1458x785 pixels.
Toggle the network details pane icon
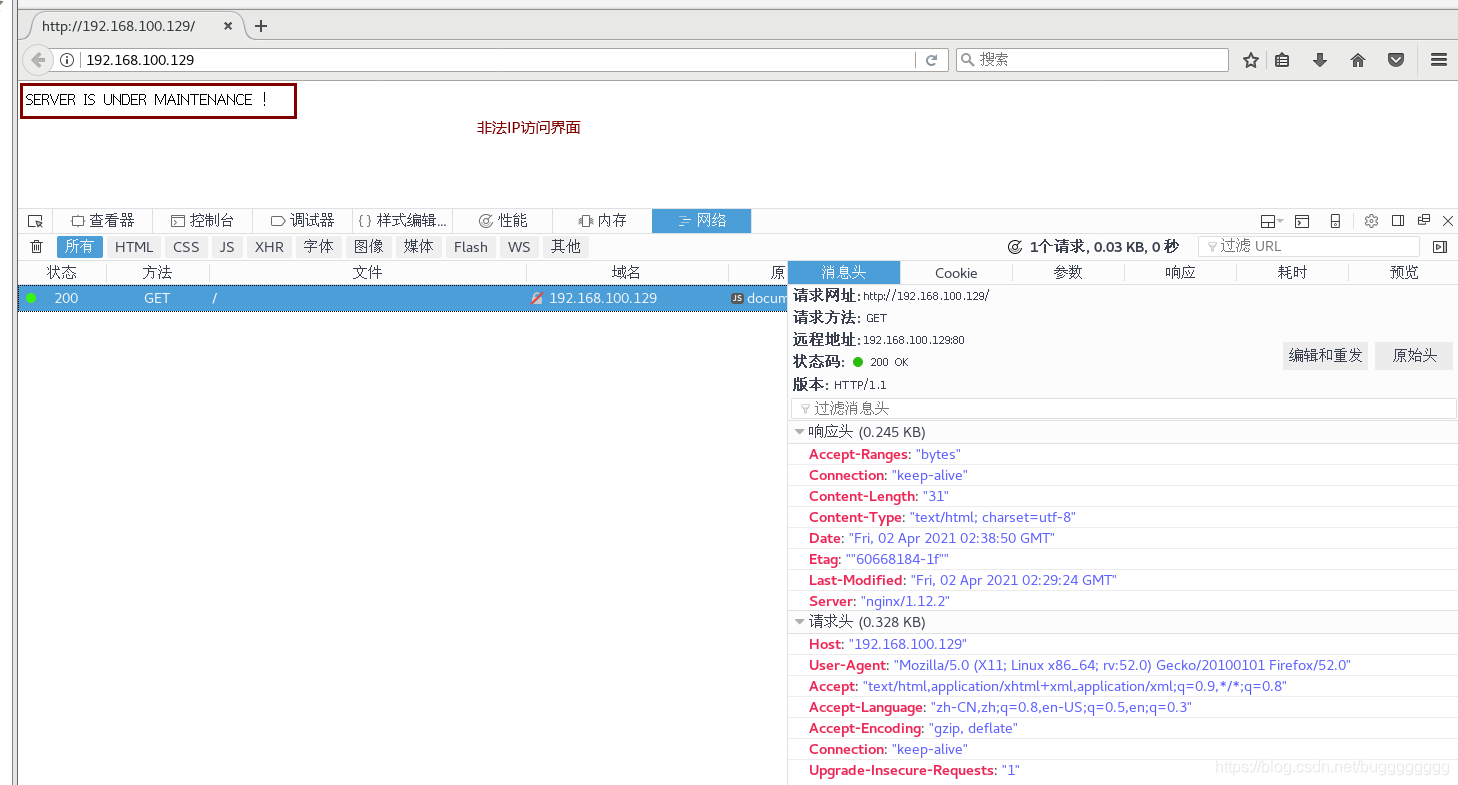click(1439, 247)
